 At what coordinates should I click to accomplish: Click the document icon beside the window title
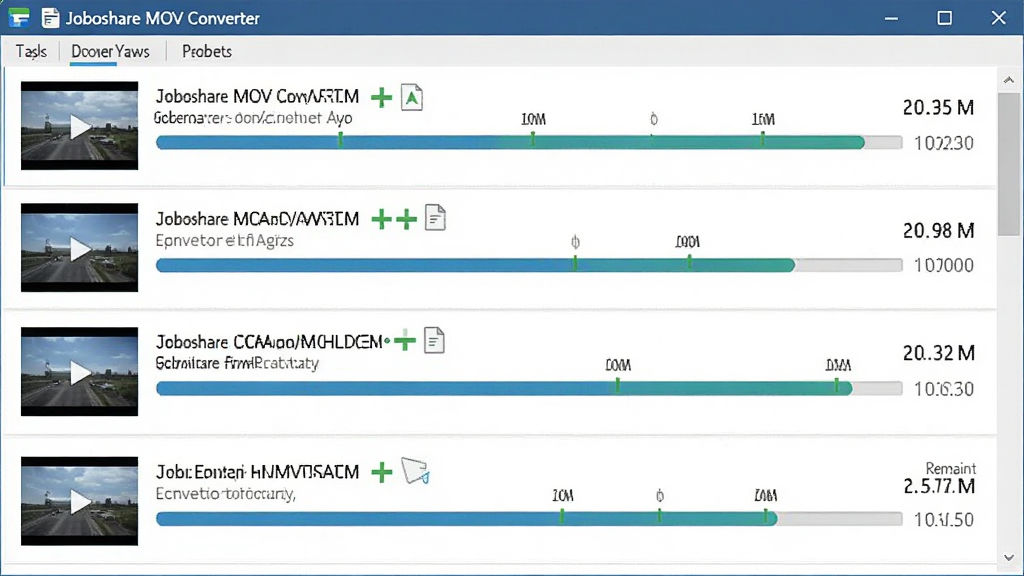pyautogui.click(x=50, y=18)
